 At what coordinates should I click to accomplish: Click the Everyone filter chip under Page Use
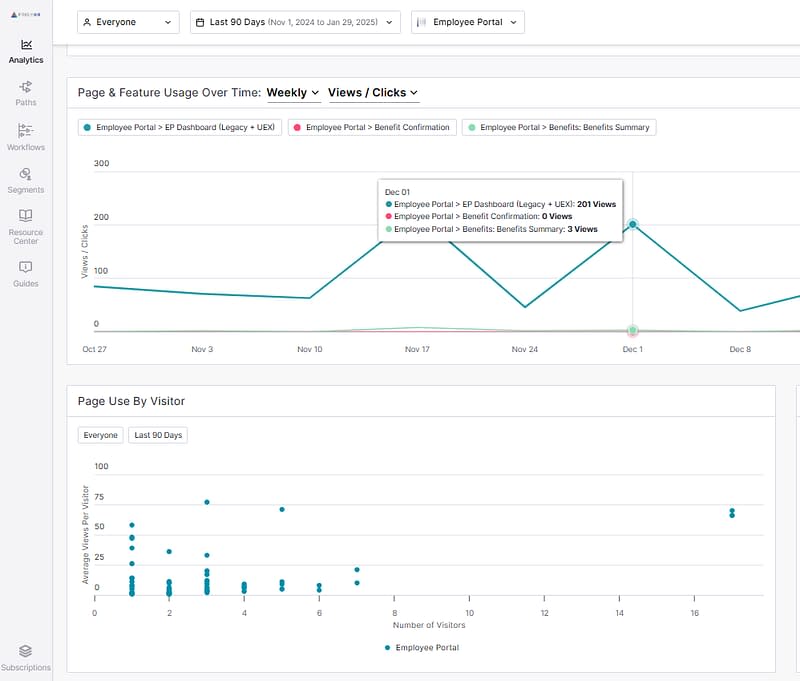click(101, 435)
